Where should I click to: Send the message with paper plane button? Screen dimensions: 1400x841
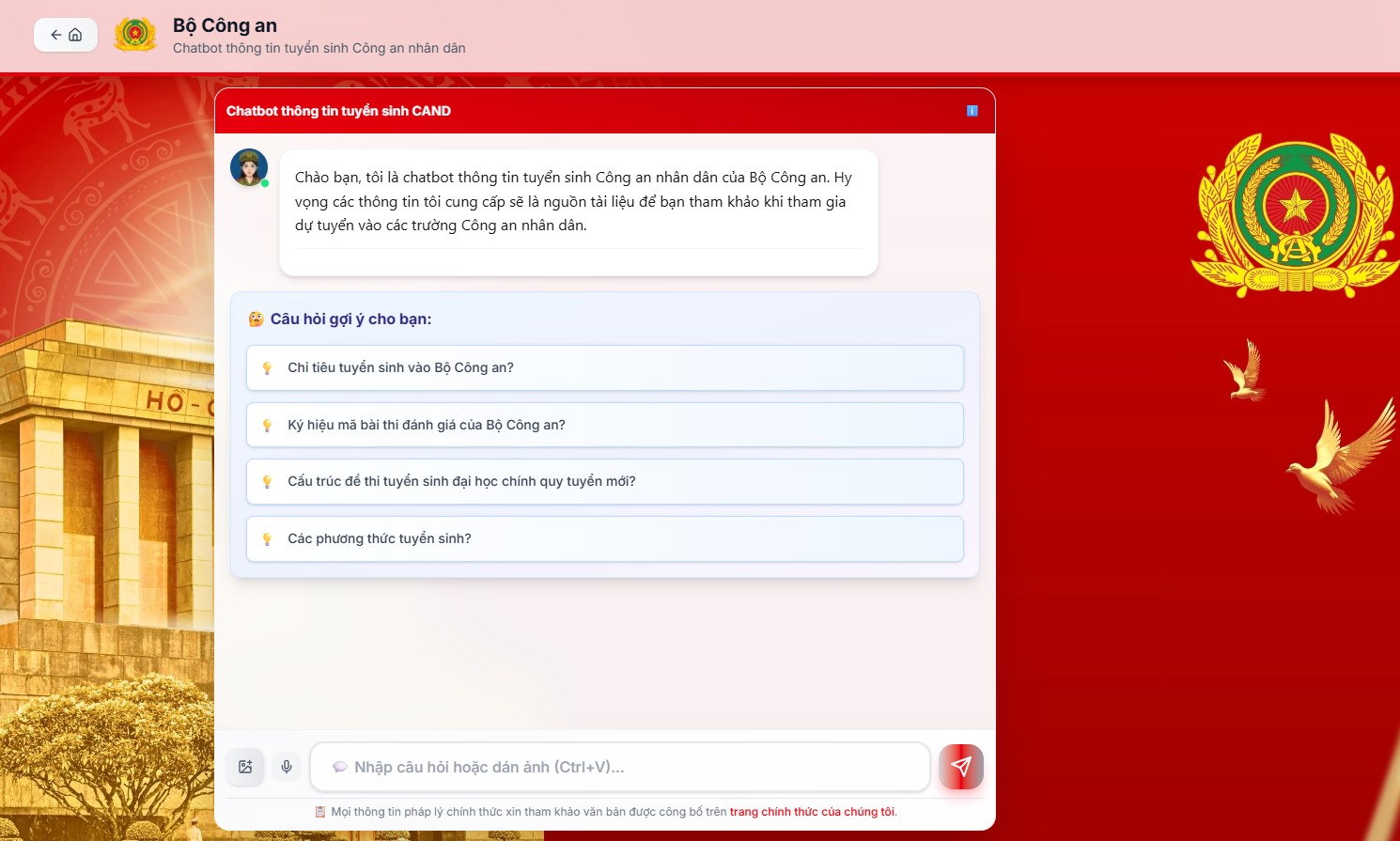coord(961,767)
